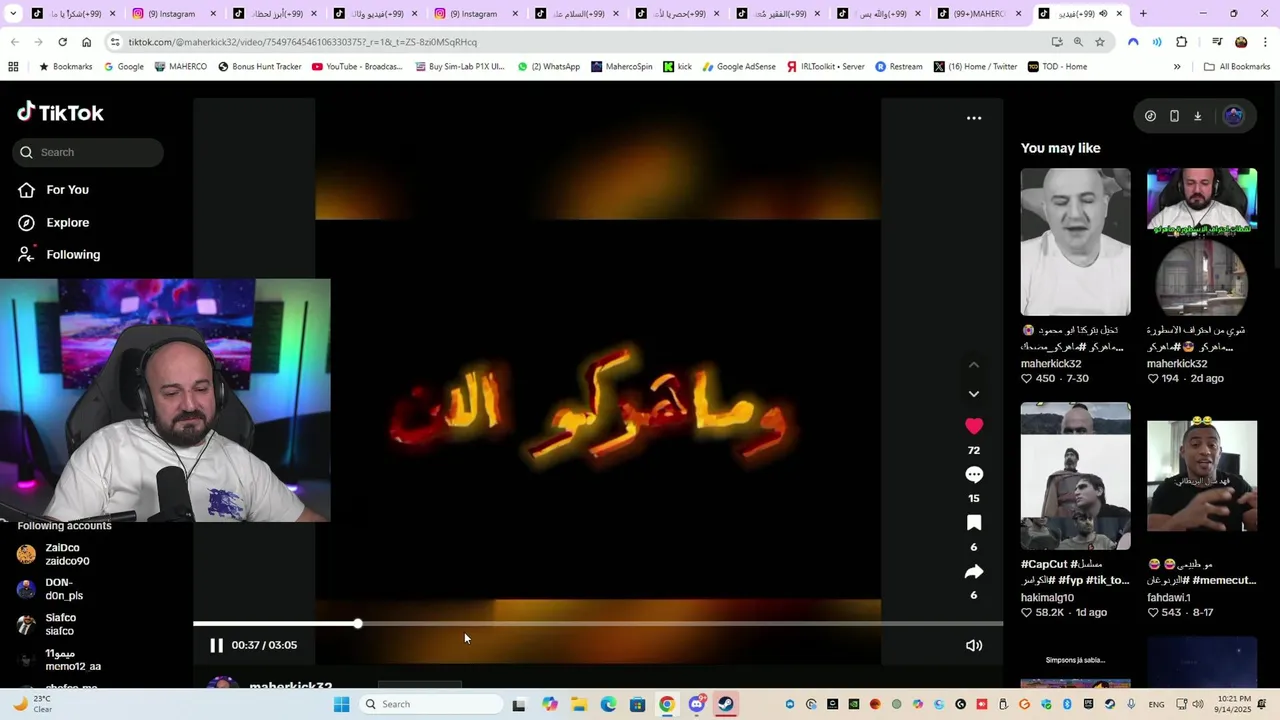The image size is (1280, 720).
Task: Open Google AdSense bookmark
Action: pos(739,67)
